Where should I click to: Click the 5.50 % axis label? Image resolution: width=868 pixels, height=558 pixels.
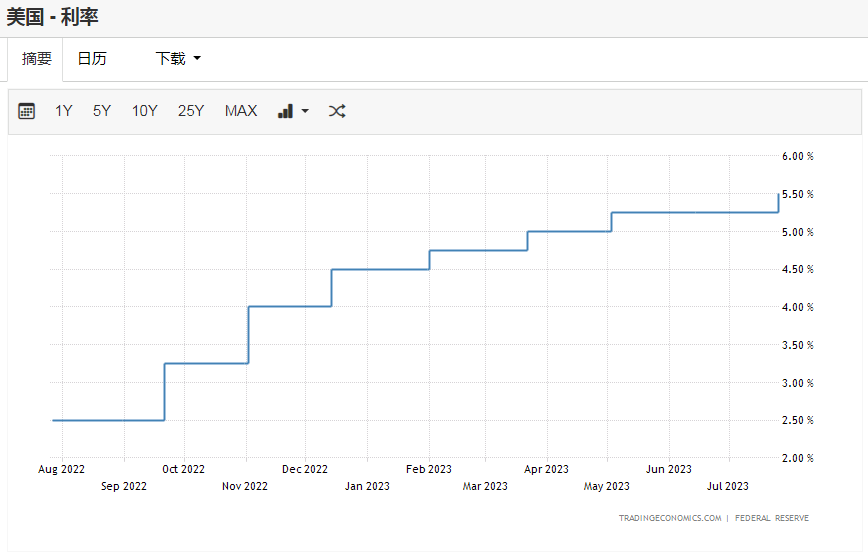798,194
